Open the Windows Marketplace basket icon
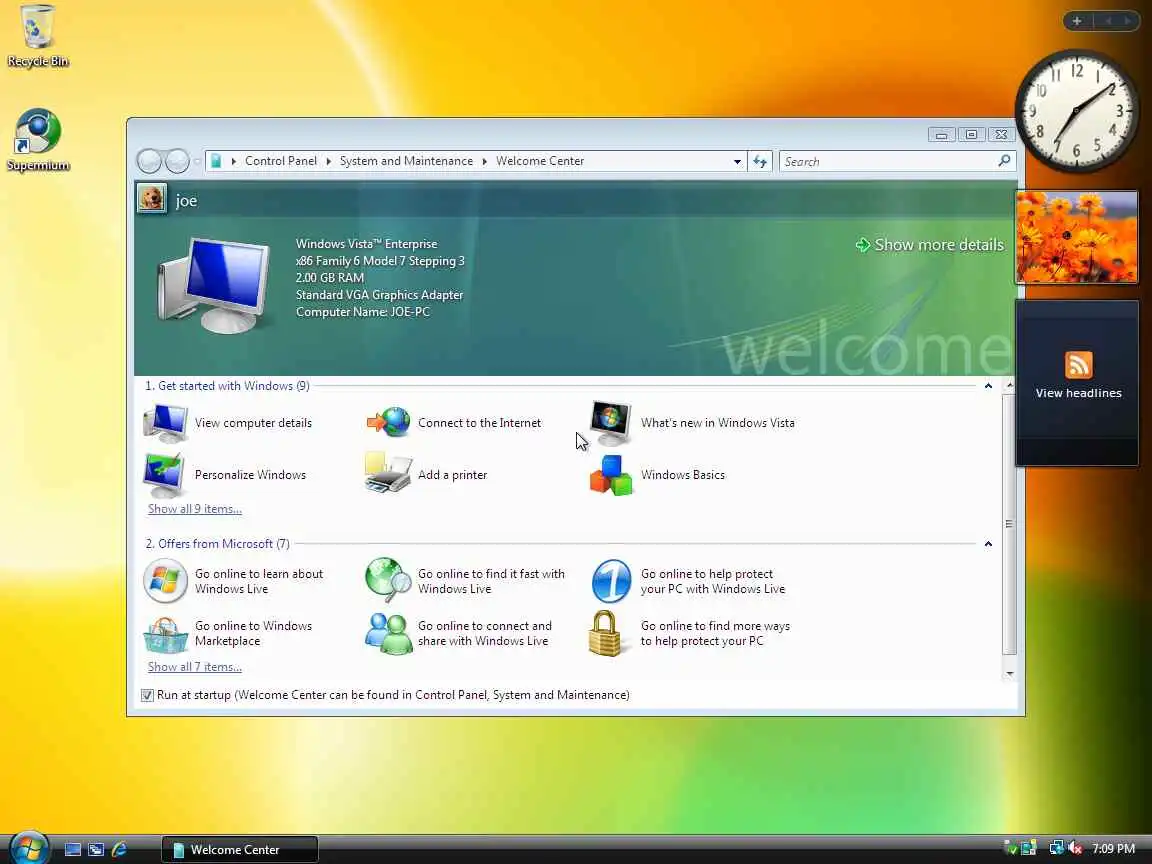This screenshot has height=864, width=1152. (165, 635)
